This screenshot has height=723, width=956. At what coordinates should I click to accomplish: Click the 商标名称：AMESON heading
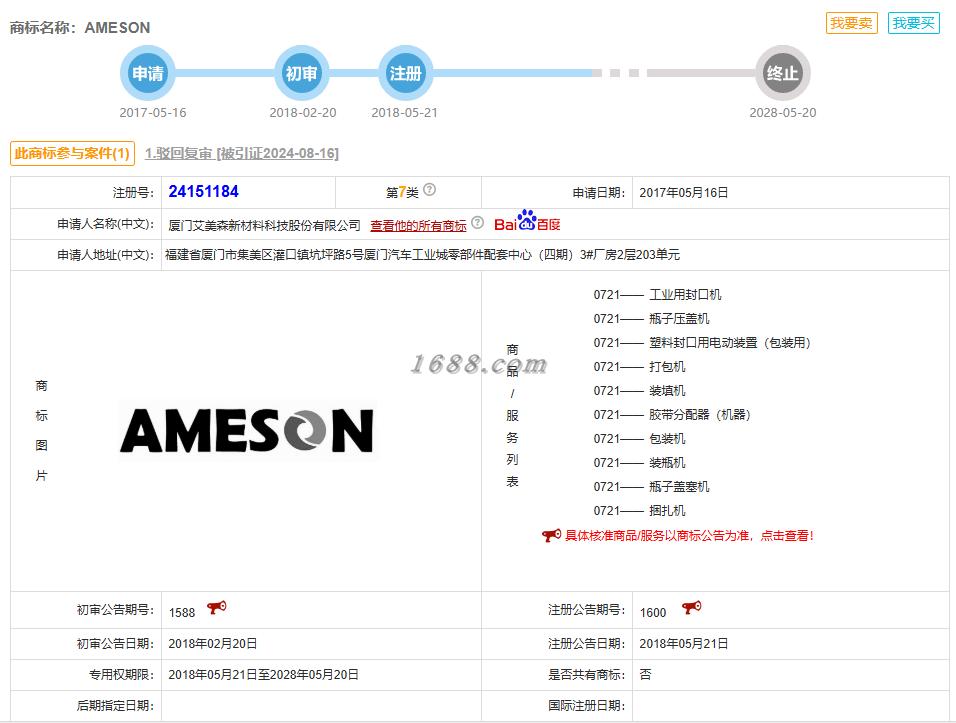tap(80, 27)
